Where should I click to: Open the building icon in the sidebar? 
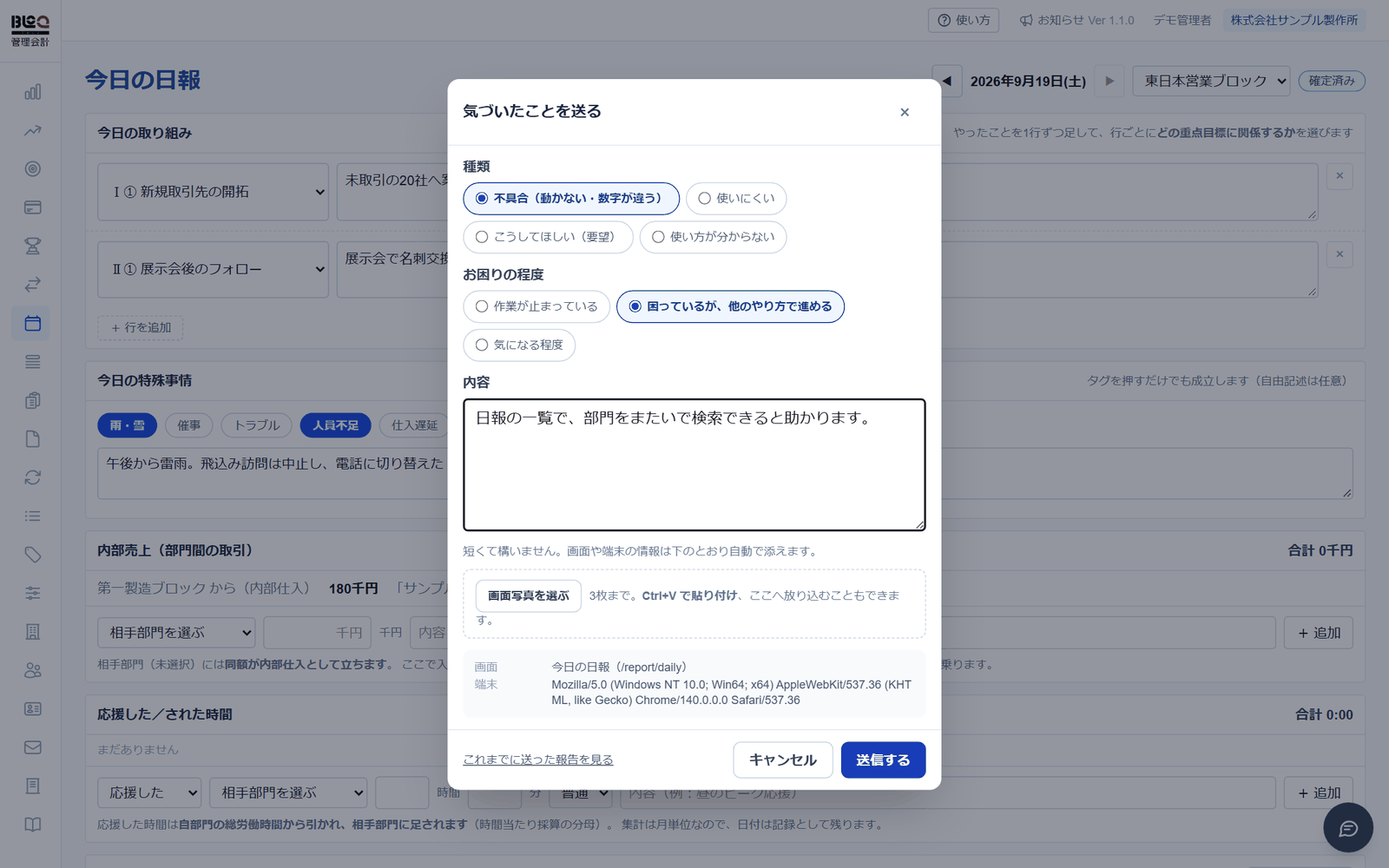(32, 632)
